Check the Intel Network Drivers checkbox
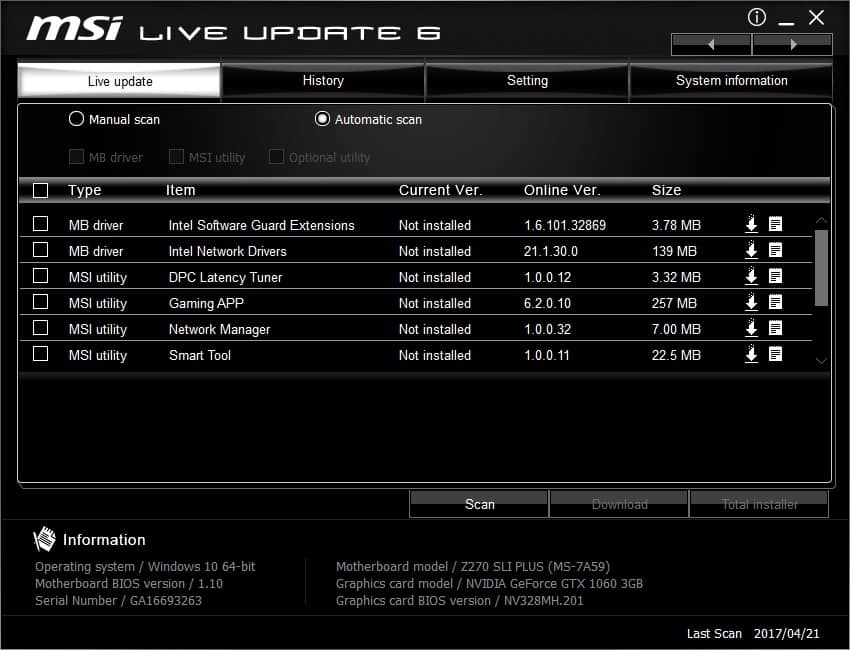The width and height of the screenshot is (850, 650). [41, 250]
